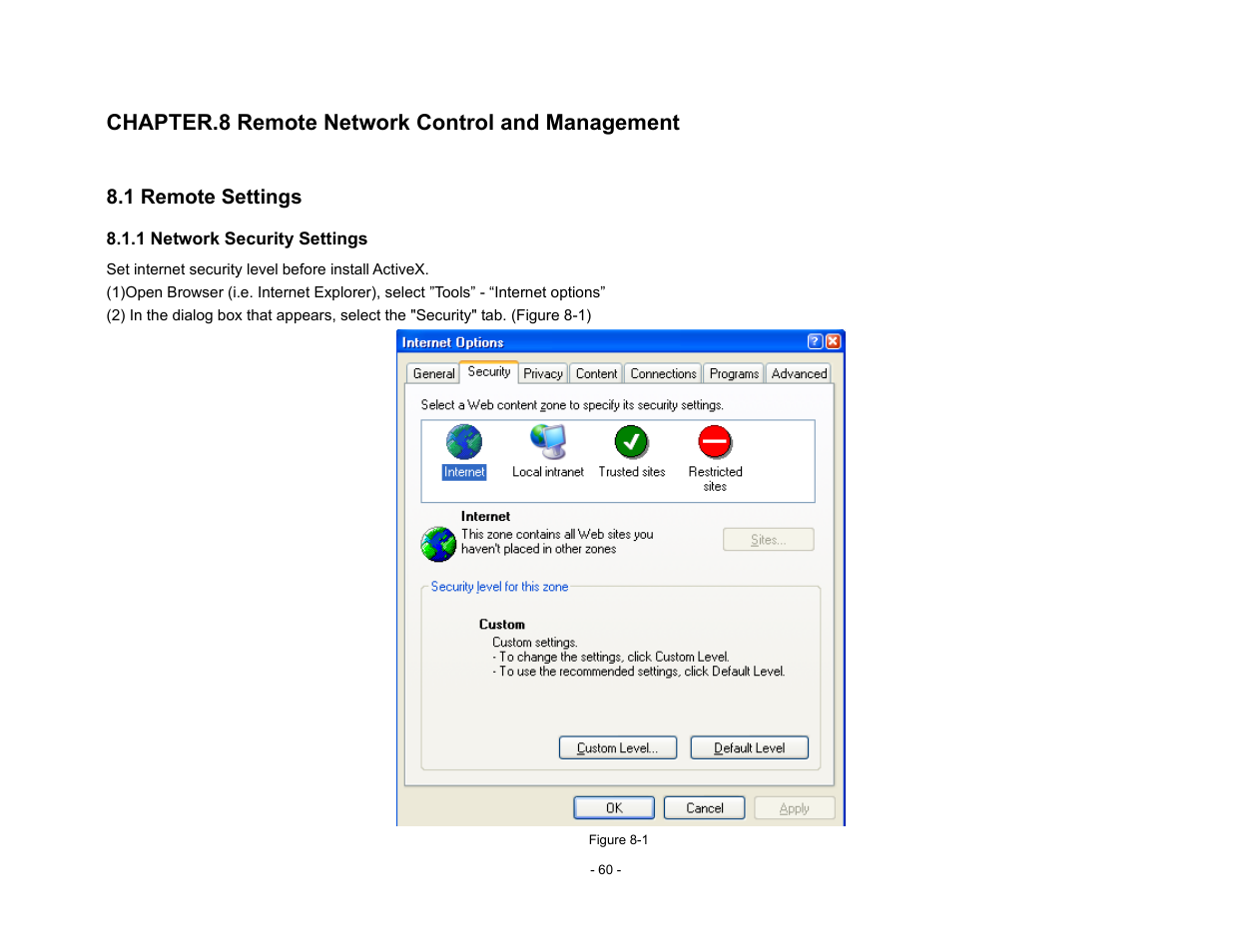Screen dimensions: 1233x952
Task: Click the 'Trusted sites' label
Action: [632, 472]
